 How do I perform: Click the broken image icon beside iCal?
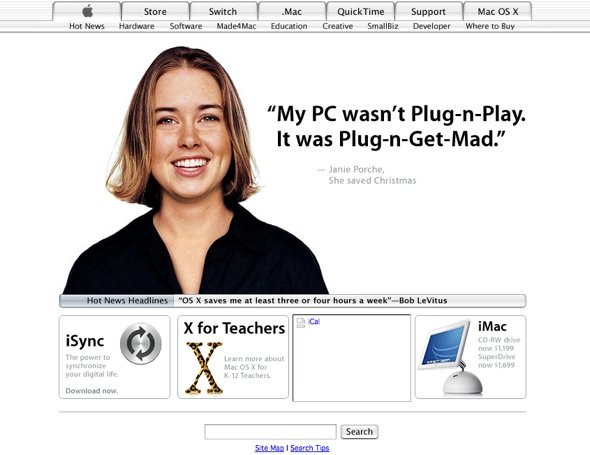pos(301,323)
